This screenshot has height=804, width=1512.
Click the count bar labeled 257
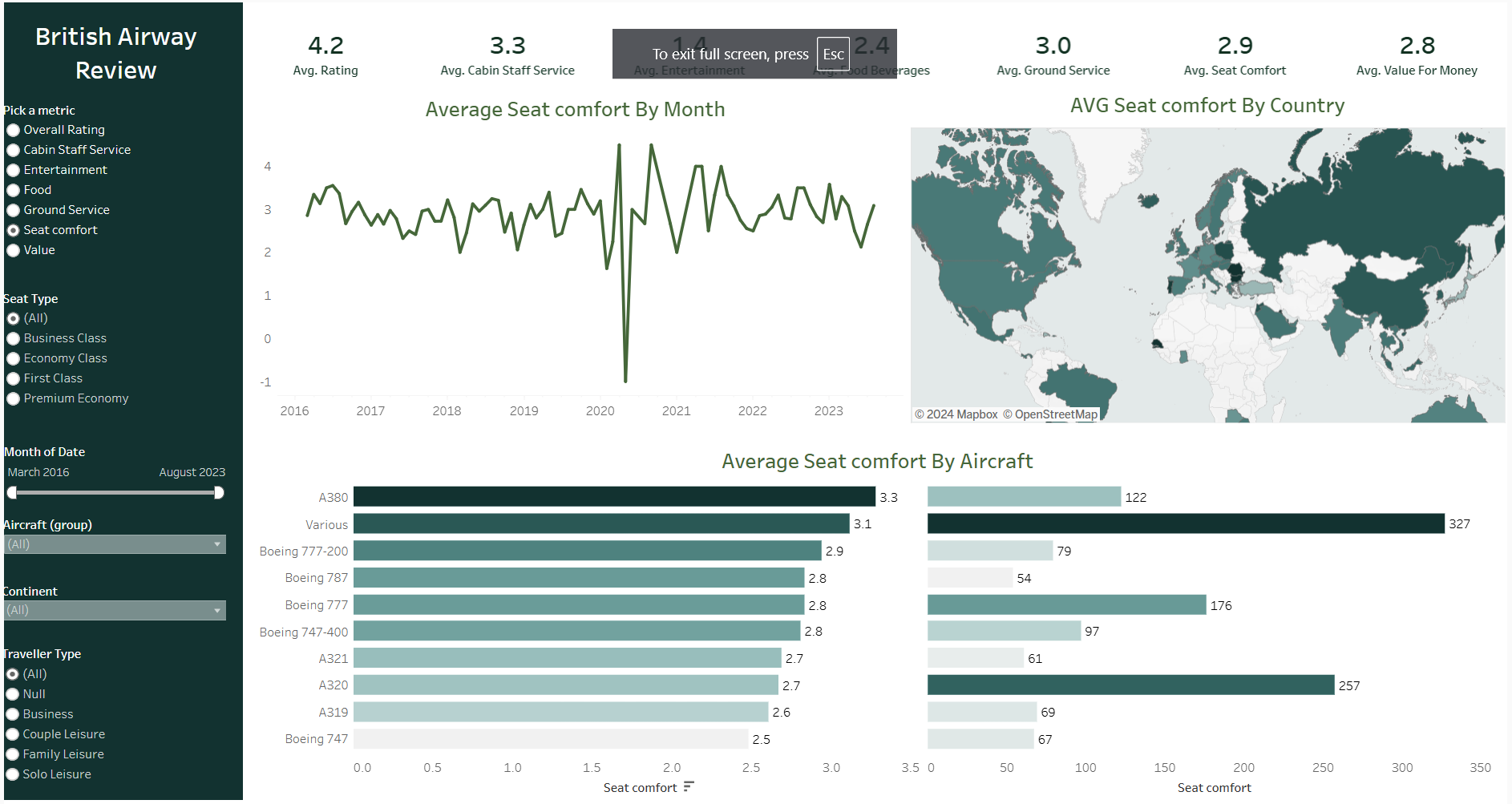click(x=1131, y=685)
